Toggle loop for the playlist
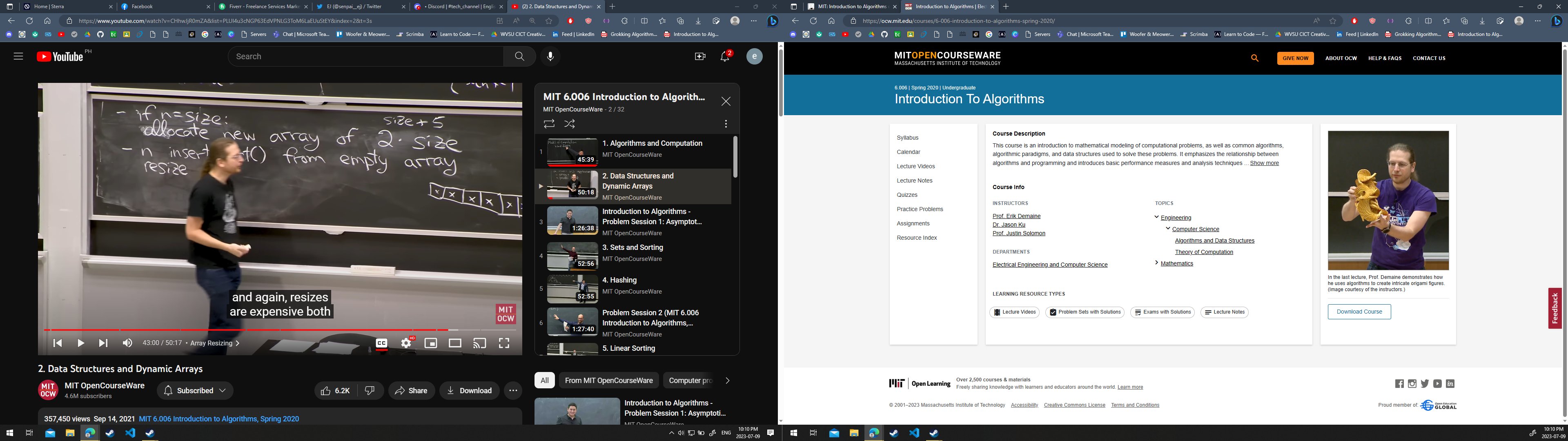Image resolution: width=1568 pixels, height=441 pixels. pos(548,124)
